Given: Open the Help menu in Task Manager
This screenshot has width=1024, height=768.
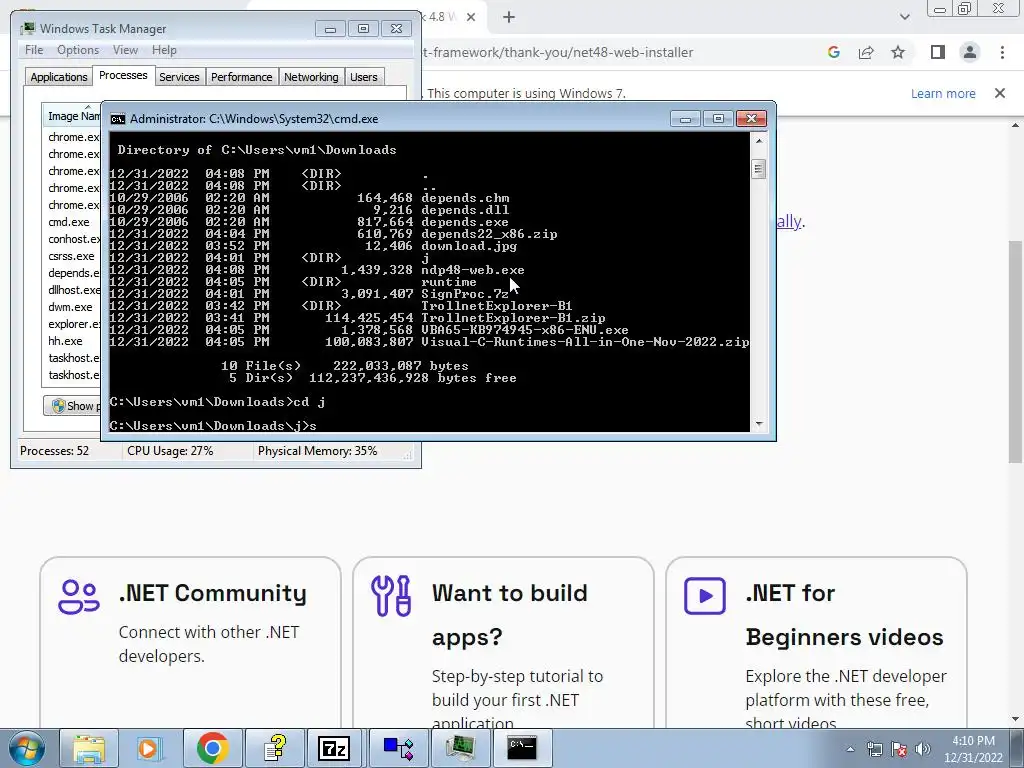Looking at the screenshot, I should point(164,50).
